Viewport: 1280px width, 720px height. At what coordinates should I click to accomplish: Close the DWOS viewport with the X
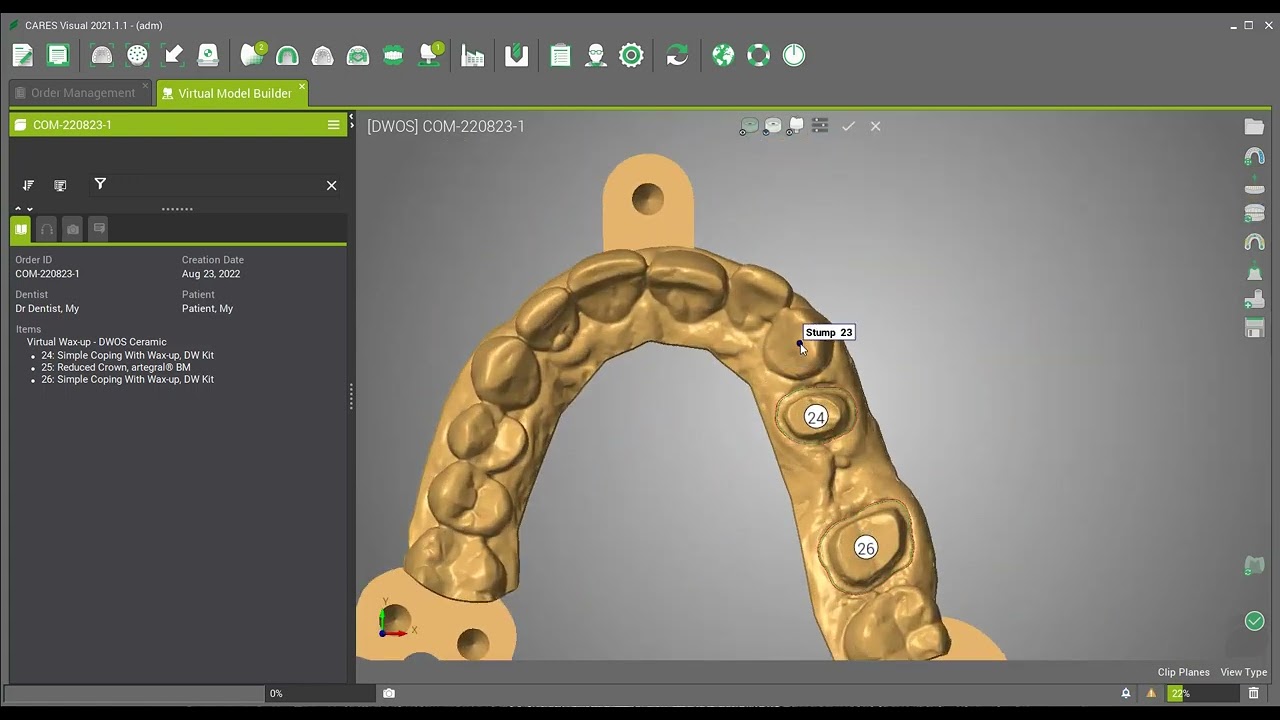pyautogui.click(x=875, y=126)
